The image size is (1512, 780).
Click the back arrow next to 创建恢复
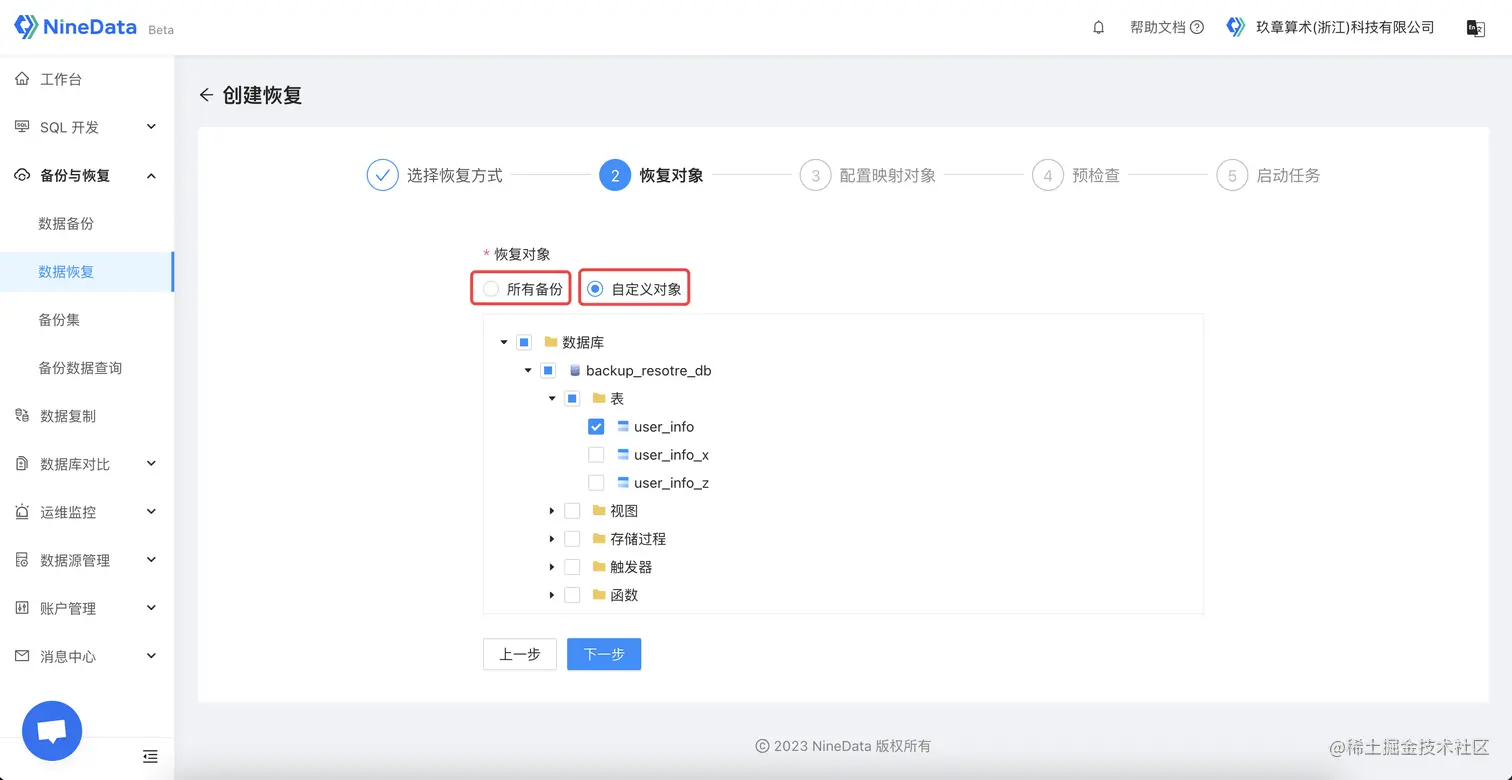[206, 94]
